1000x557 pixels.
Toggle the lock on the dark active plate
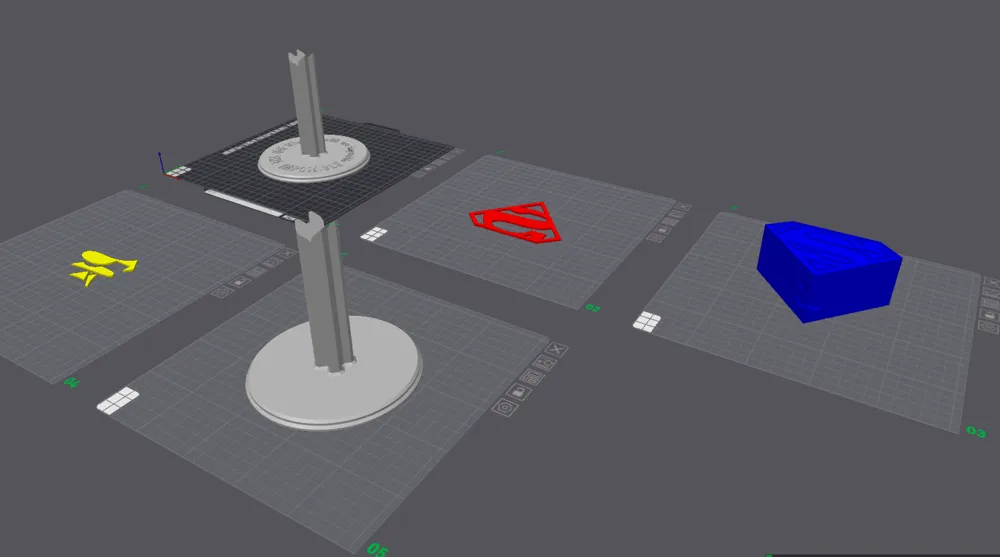point(427,168)
